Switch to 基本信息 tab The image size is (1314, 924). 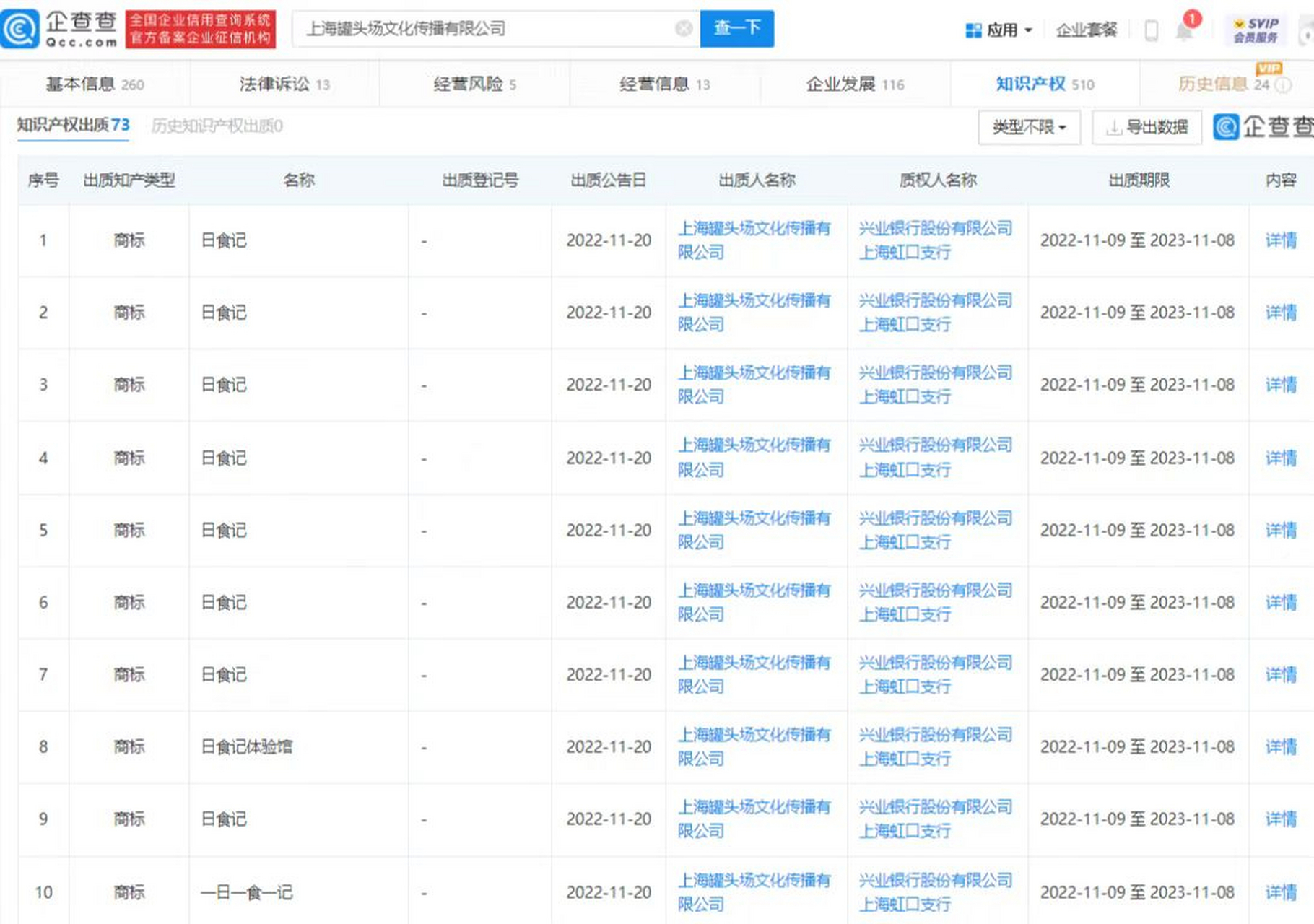pyautogui.click(x=95, y=84)
